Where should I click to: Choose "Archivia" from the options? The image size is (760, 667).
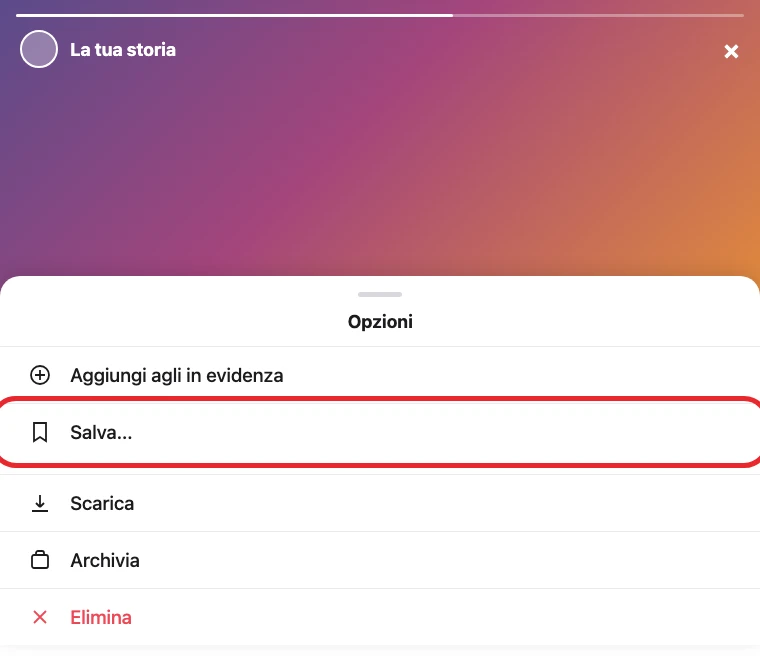(380, 560)
